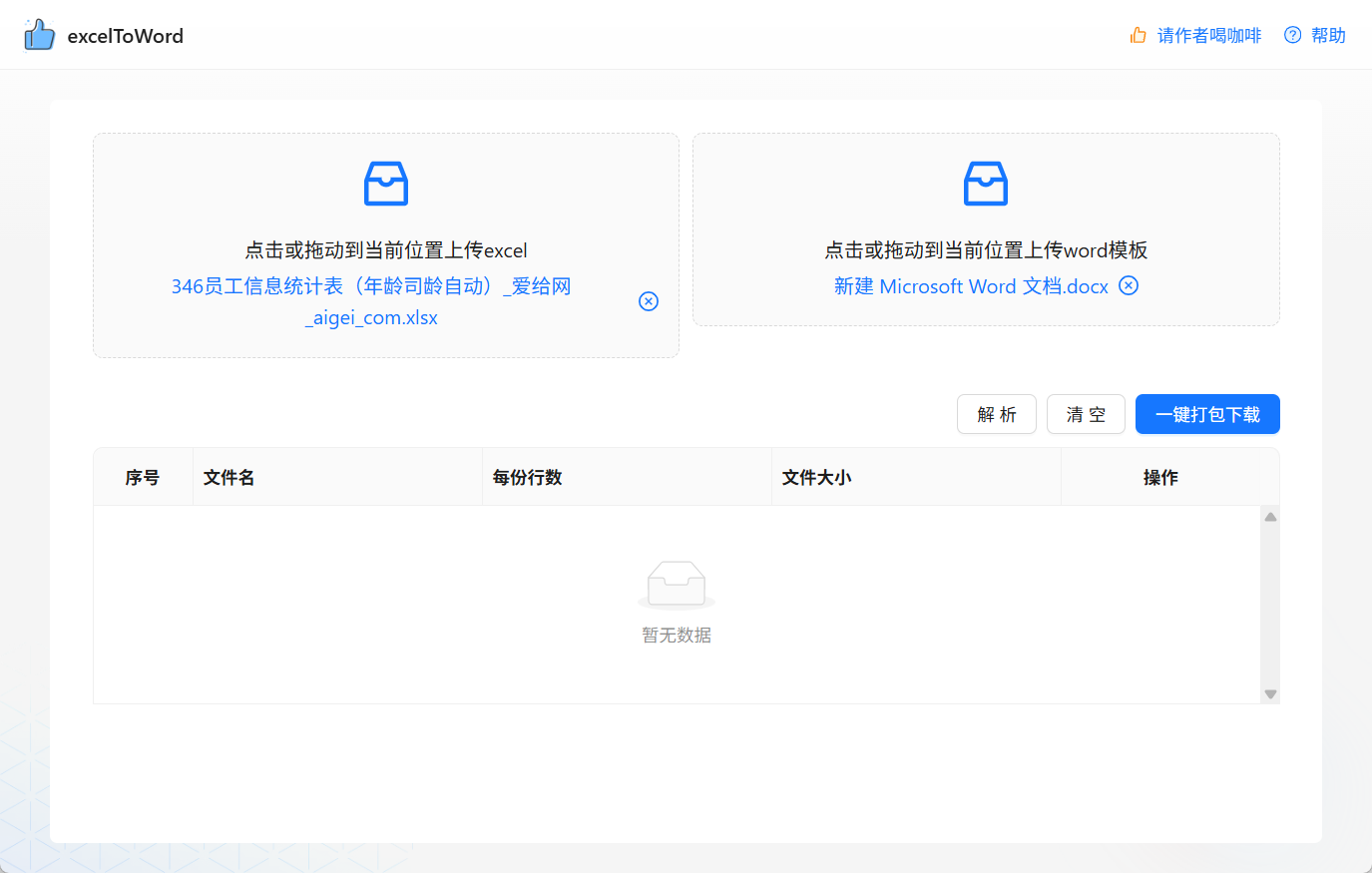
Task: Click the table scrollbar up arrow
Action: click(x=1269, y=515)
